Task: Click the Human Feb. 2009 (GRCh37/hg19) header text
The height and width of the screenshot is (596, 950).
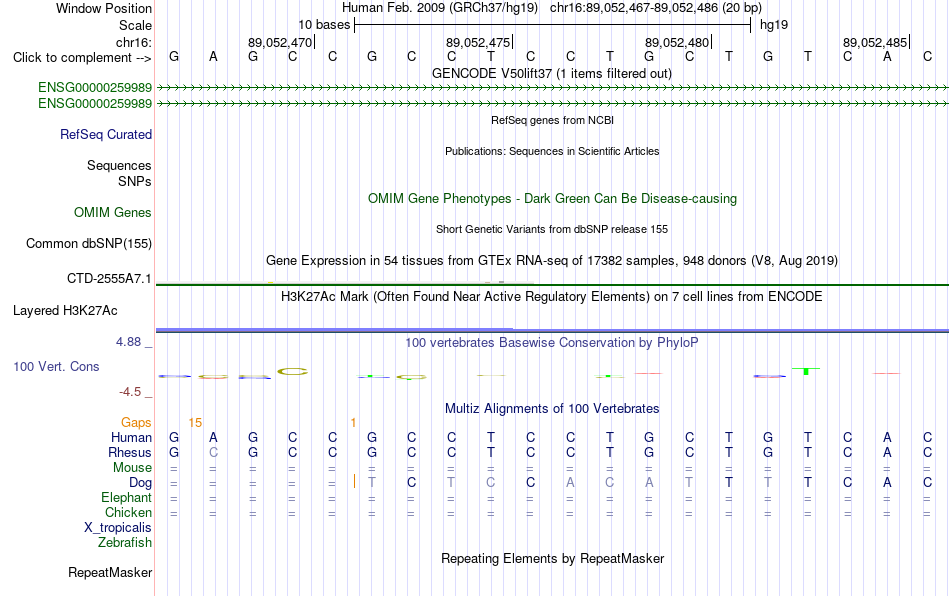Action: point(440,8)
